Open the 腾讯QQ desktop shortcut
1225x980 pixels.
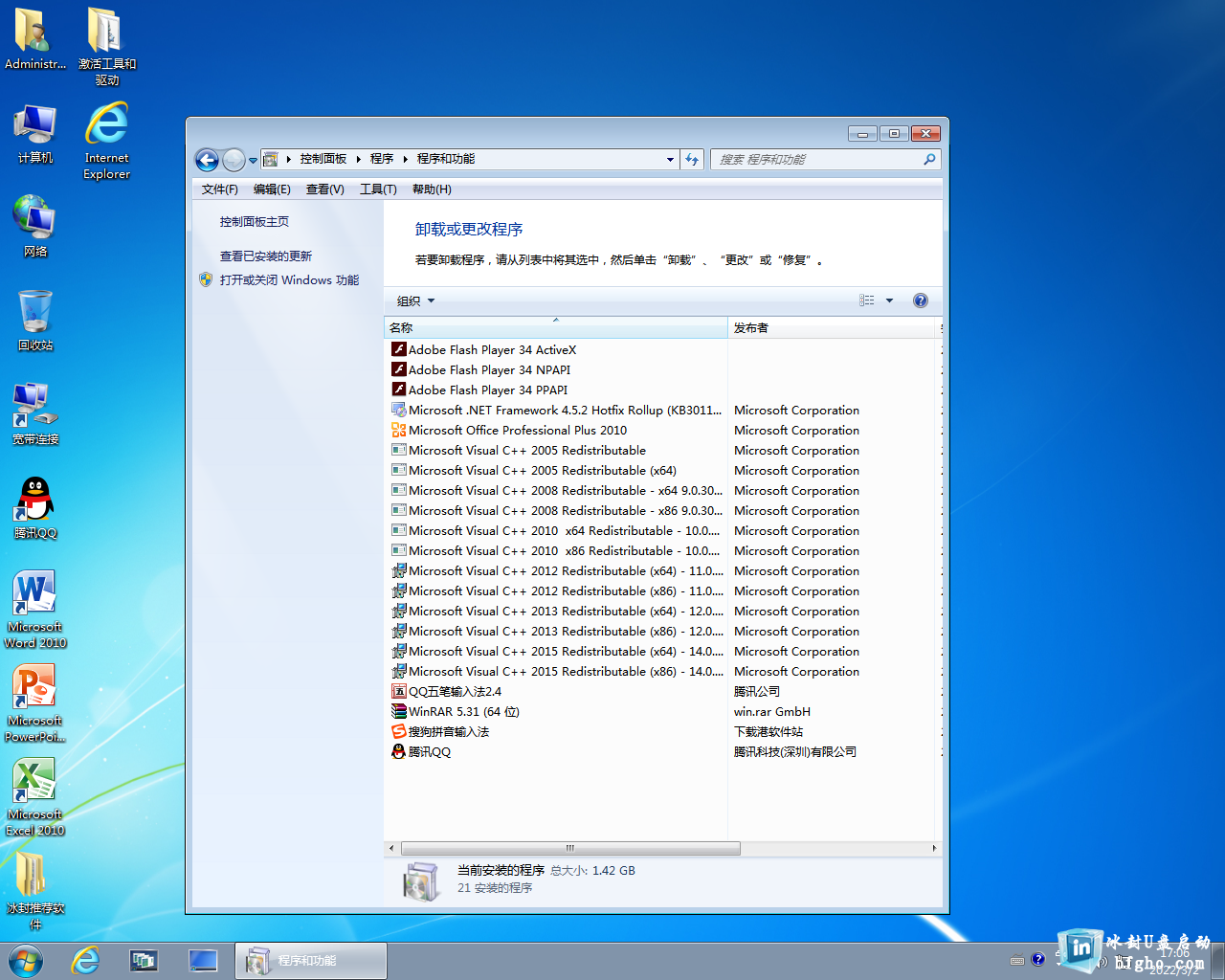(x=35, y=508)
